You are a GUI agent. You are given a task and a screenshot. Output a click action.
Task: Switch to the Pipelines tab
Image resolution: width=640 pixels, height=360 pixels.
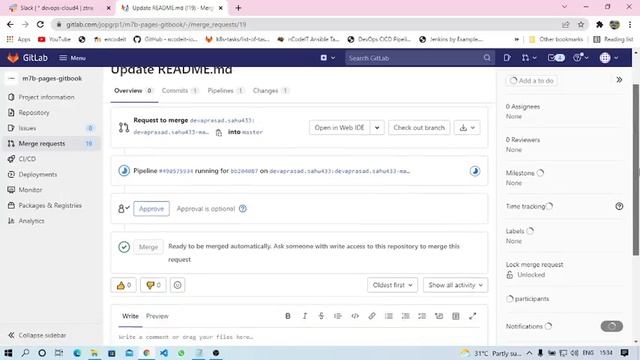(225, 91)
